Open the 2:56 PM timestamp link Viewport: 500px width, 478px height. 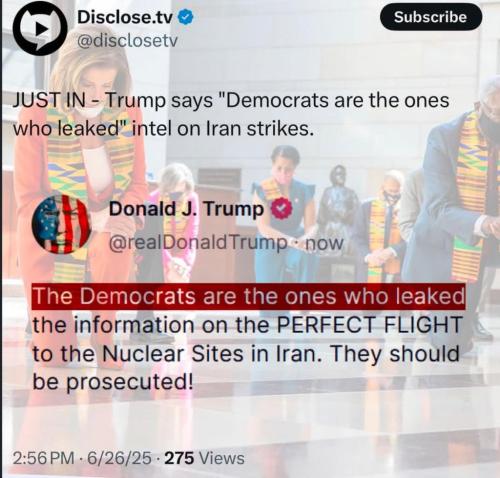[x=44, y=458]
